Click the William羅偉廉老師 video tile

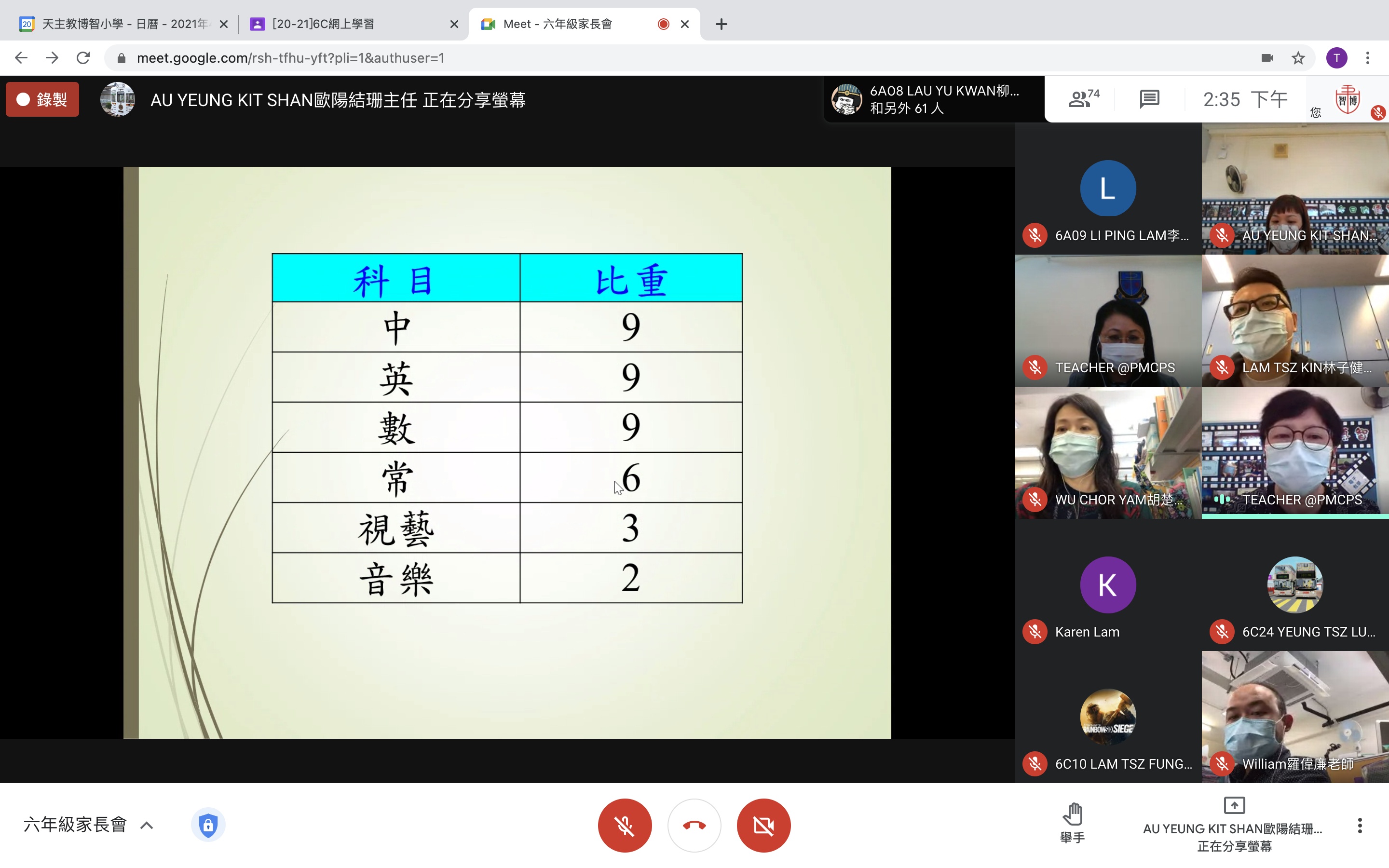click(1295, 717)
